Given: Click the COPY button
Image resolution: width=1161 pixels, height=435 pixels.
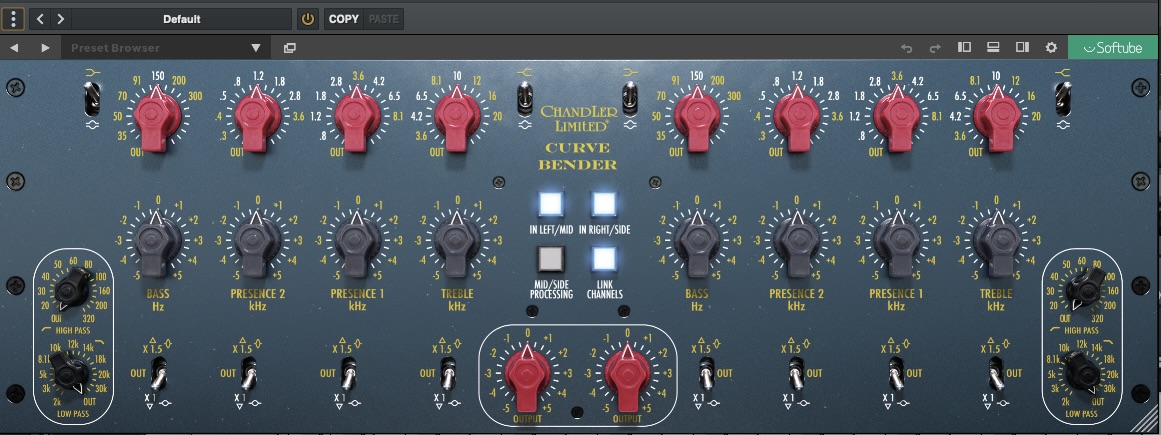Looking at the screenshot, I should point(343,19).
